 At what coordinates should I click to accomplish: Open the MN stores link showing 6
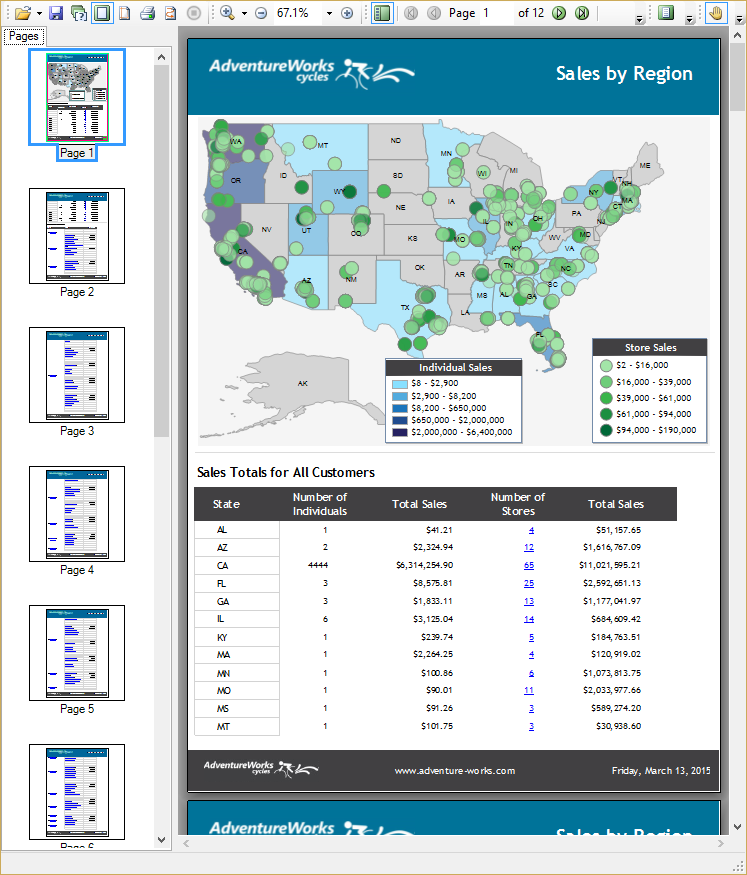click(531, 673)
